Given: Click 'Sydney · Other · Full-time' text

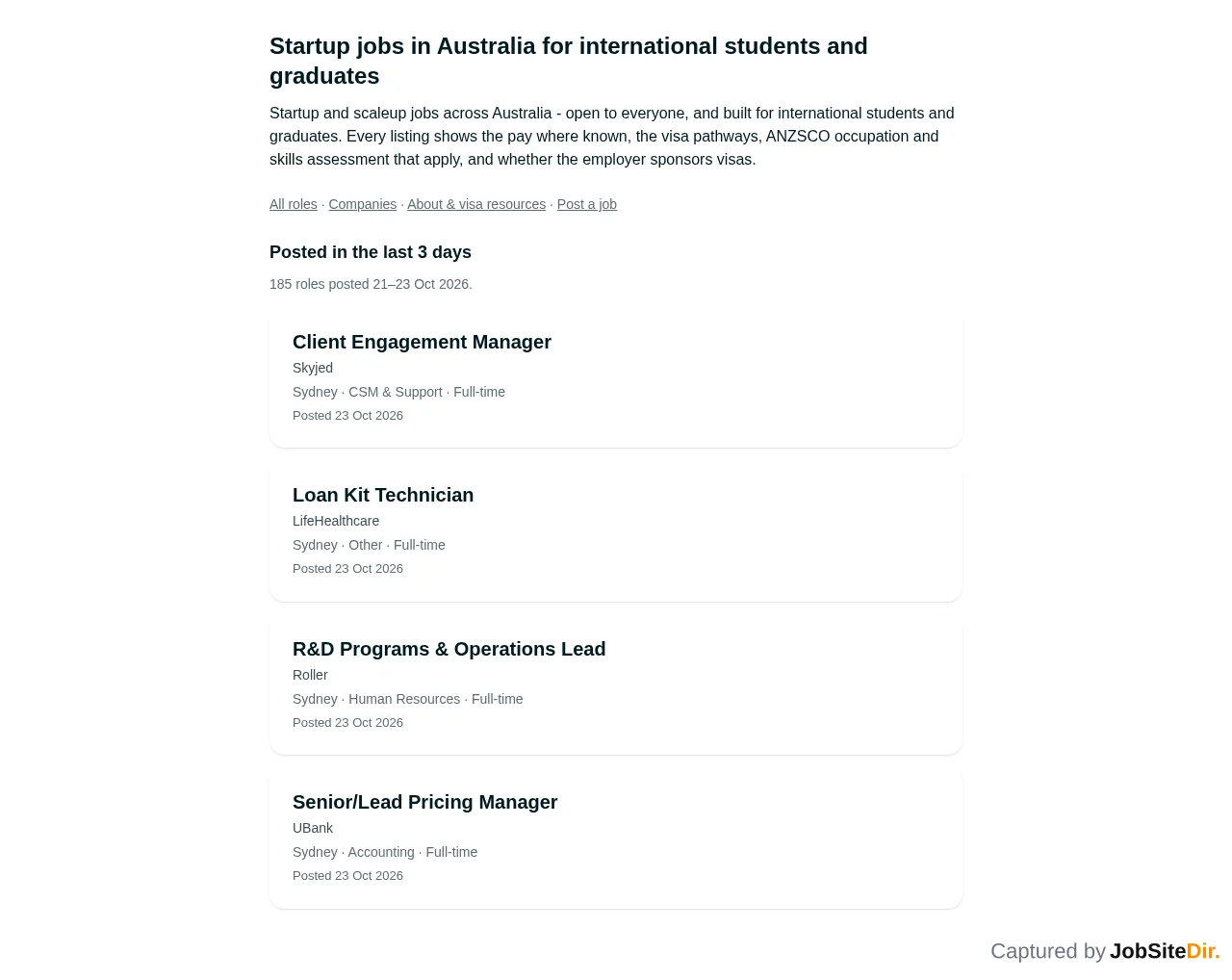Looking at the screenshot, I should [x=369, y=545].
